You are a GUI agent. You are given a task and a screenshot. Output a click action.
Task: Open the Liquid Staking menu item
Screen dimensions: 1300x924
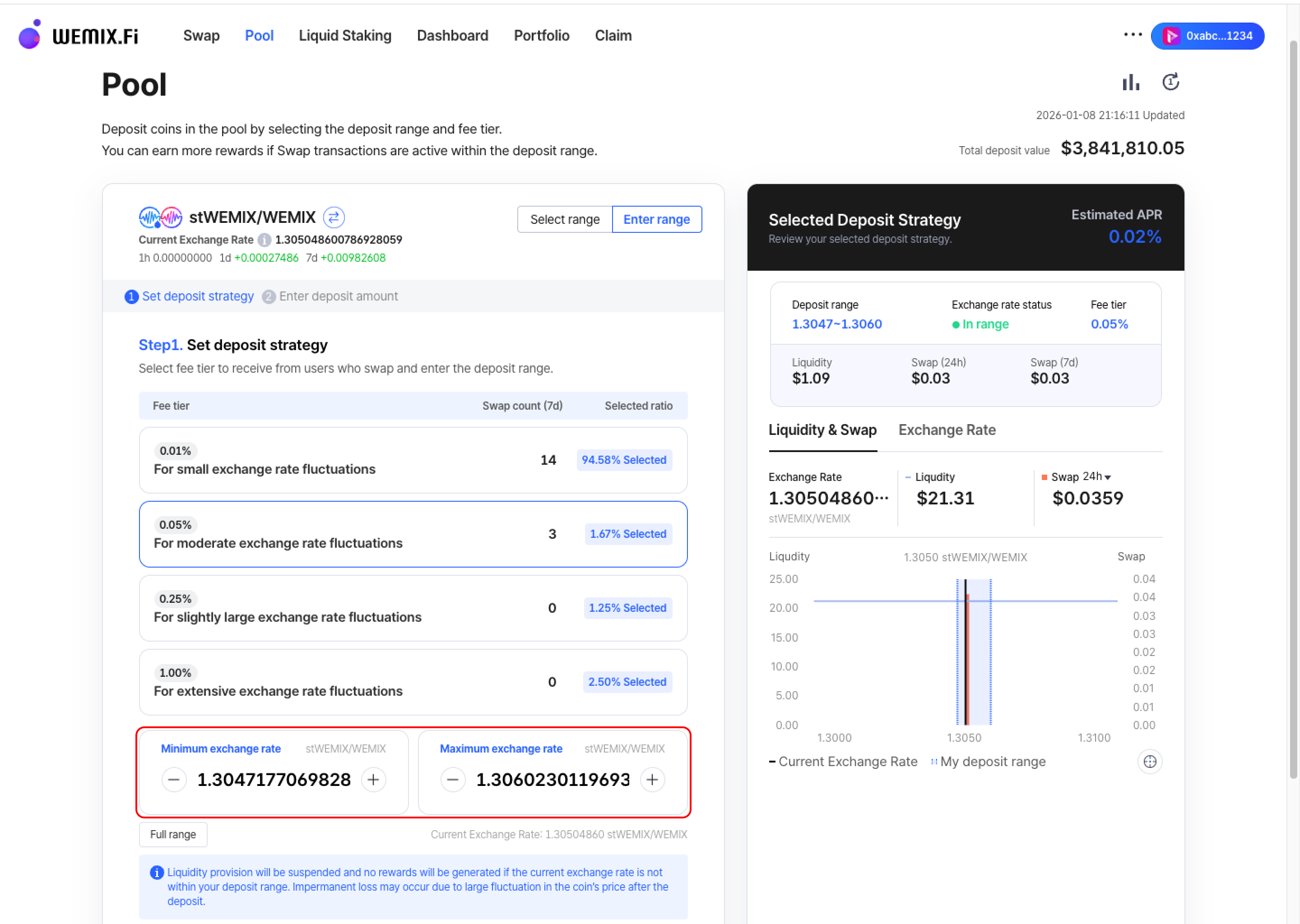[345, 36]
